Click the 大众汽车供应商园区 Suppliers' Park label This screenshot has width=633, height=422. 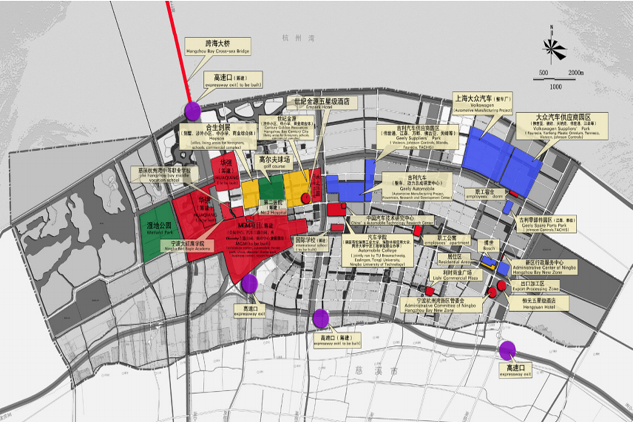pos(562,126)
